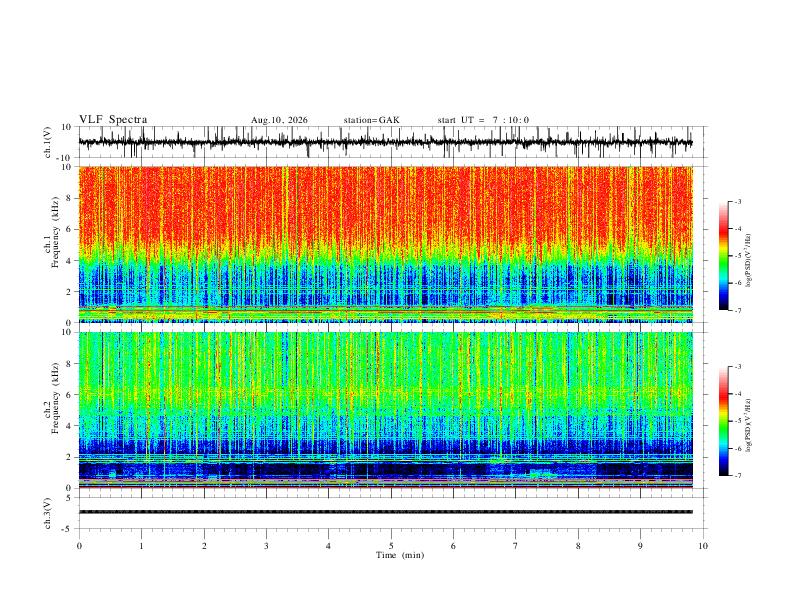Click time axis tick label "2"
792x612 pixels.
pos(204,546)
